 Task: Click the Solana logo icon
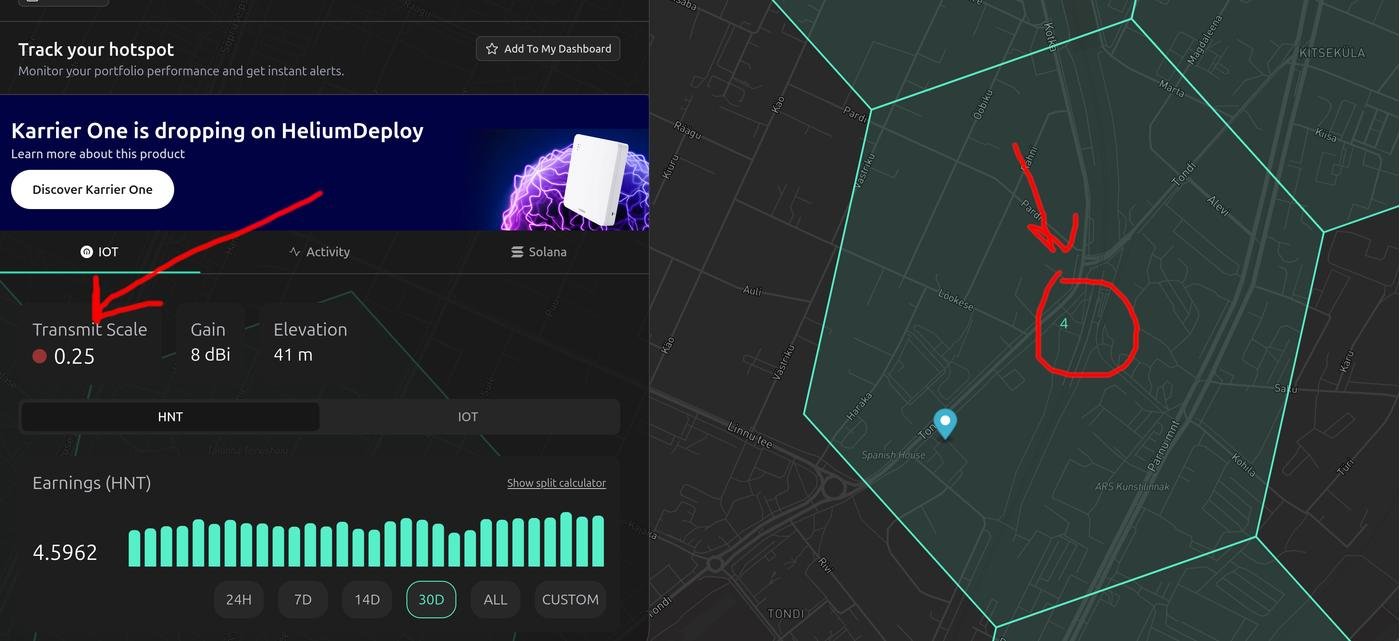pyautogui.click(x=517, y=252)
